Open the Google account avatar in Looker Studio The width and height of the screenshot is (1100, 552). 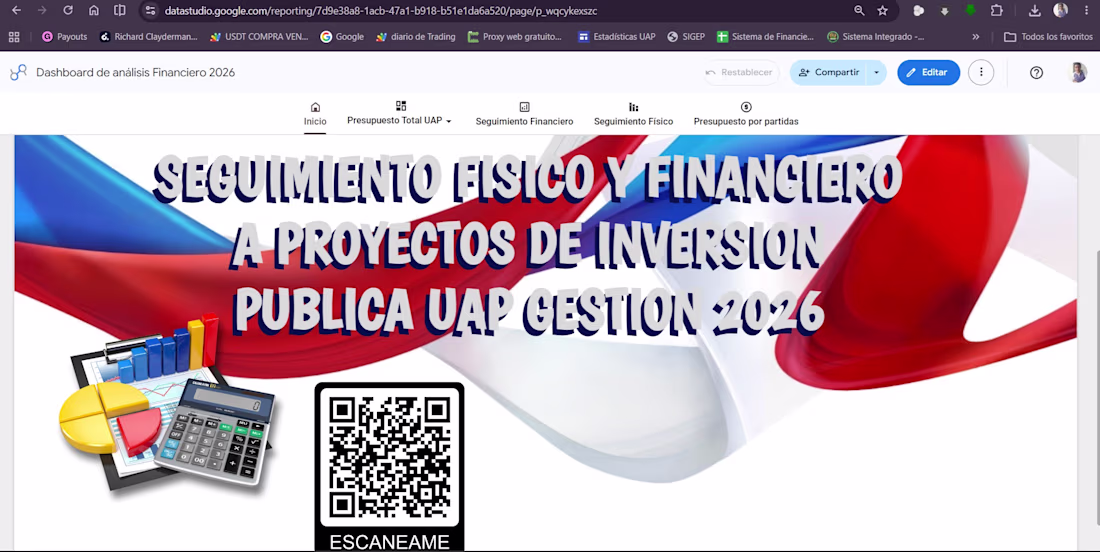(1078, 72)
